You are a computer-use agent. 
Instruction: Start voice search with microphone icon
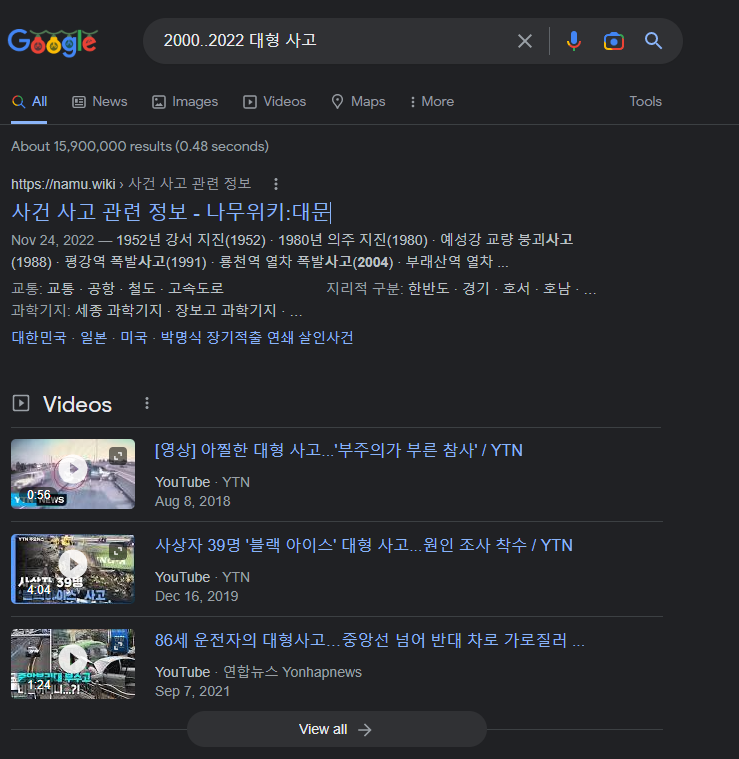pyautogui.click(x=573, y=41)
